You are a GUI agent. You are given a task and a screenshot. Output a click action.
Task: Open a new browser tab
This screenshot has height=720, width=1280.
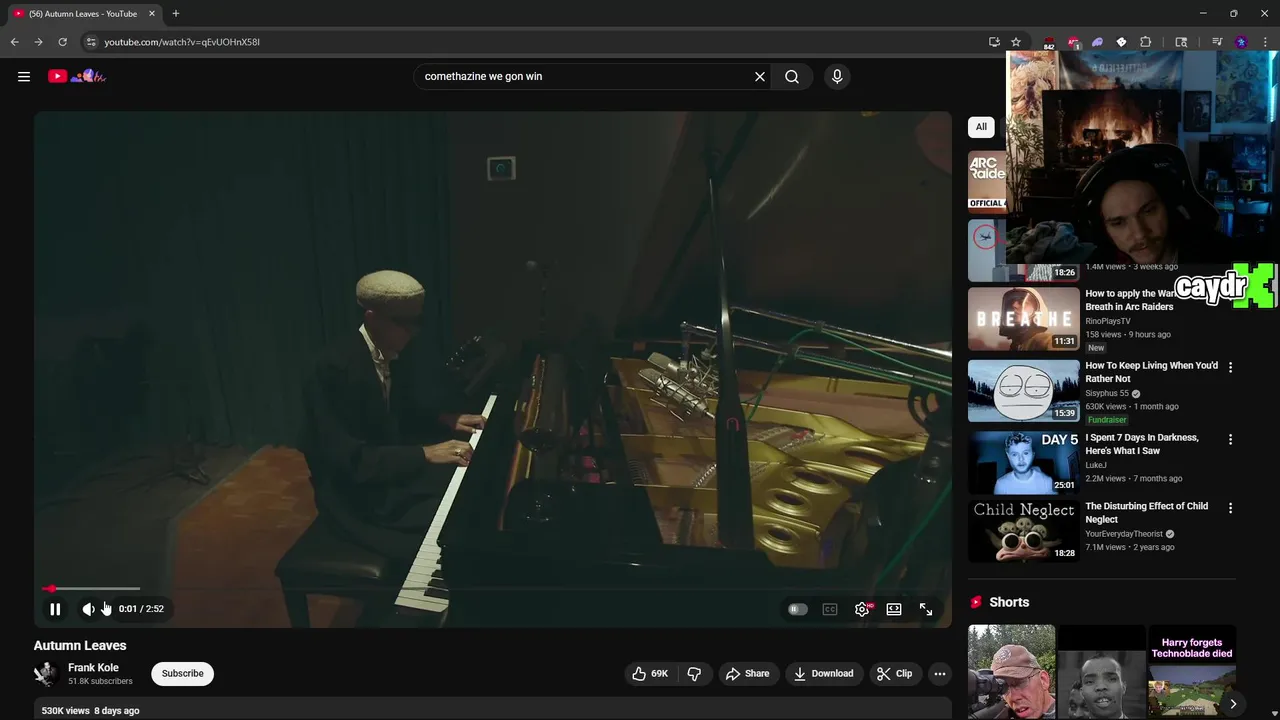pos(176,14)
